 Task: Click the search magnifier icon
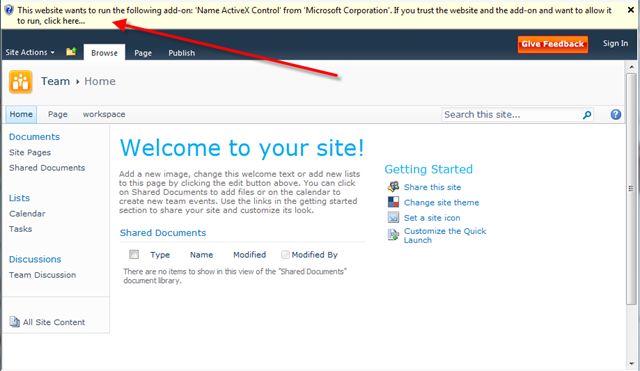[x=587, y=115]
